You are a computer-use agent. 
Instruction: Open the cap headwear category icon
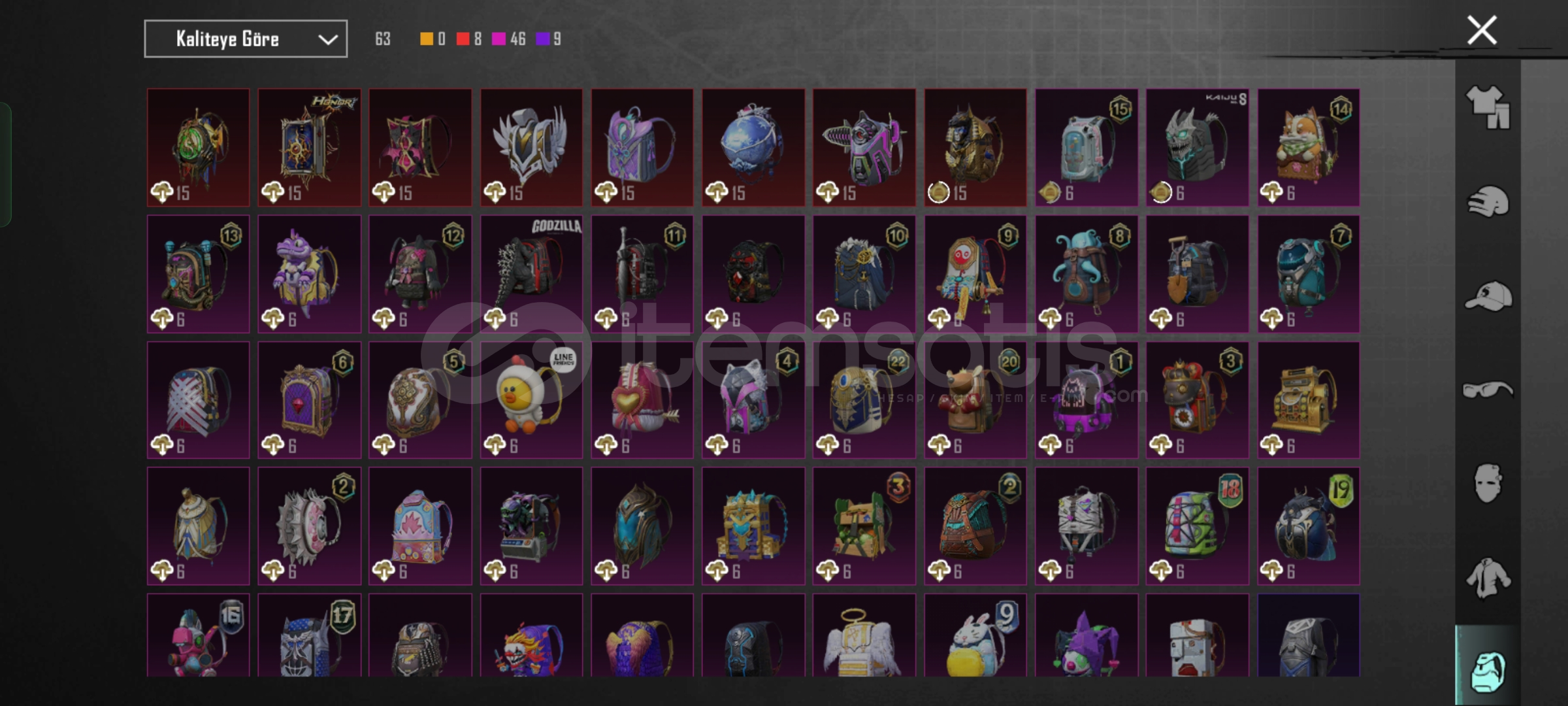click(1488, 296)
